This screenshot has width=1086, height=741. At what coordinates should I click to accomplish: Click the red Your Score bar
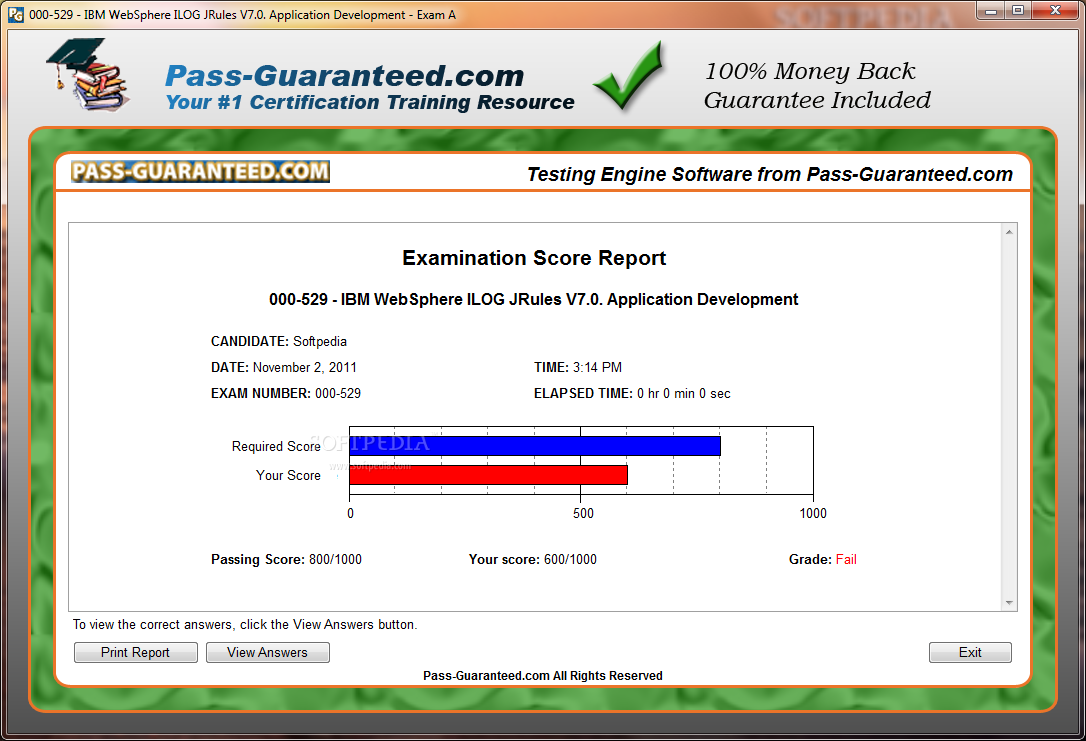coord(488,475)
